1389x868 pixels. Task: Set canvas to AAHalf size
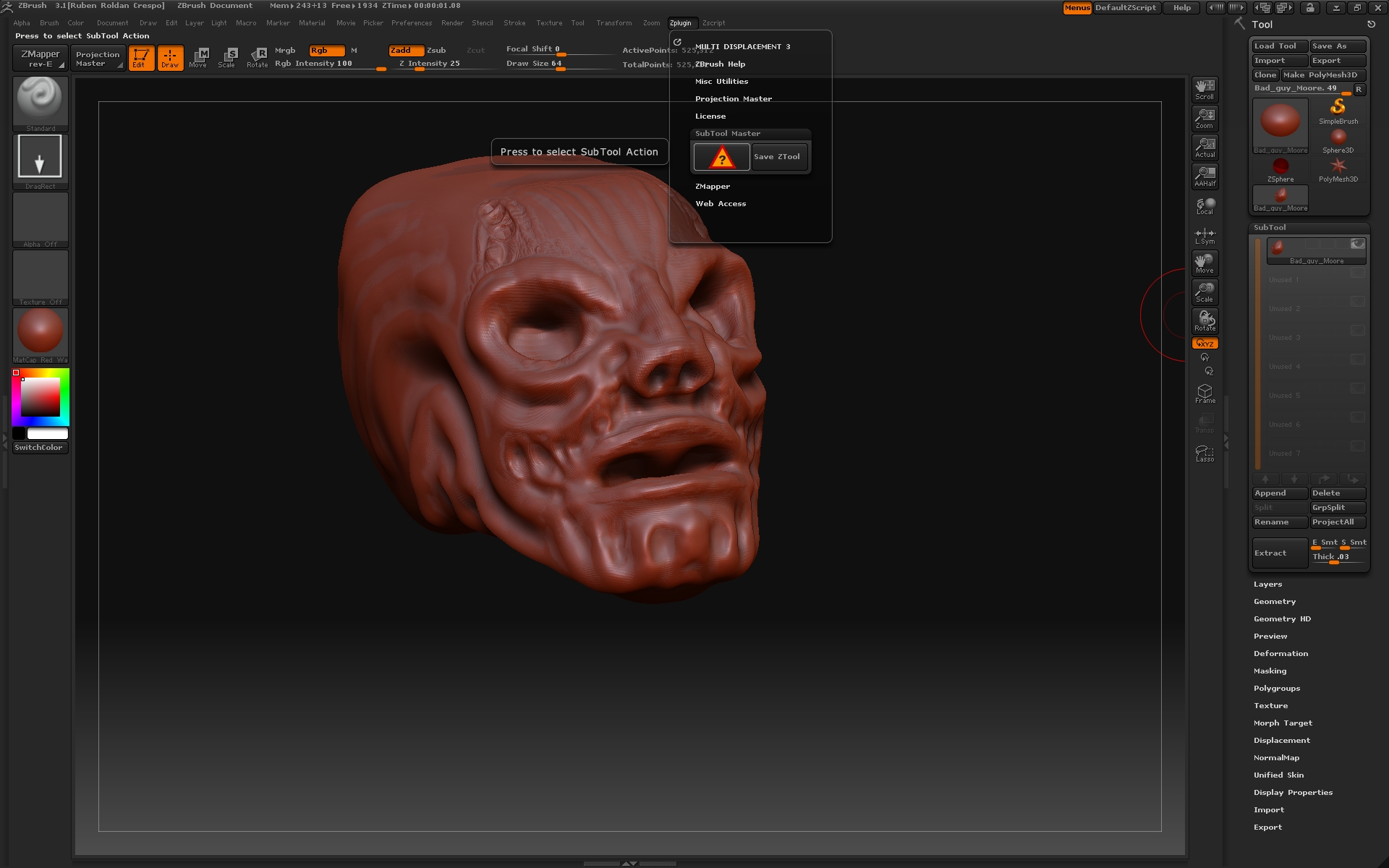1205,176
